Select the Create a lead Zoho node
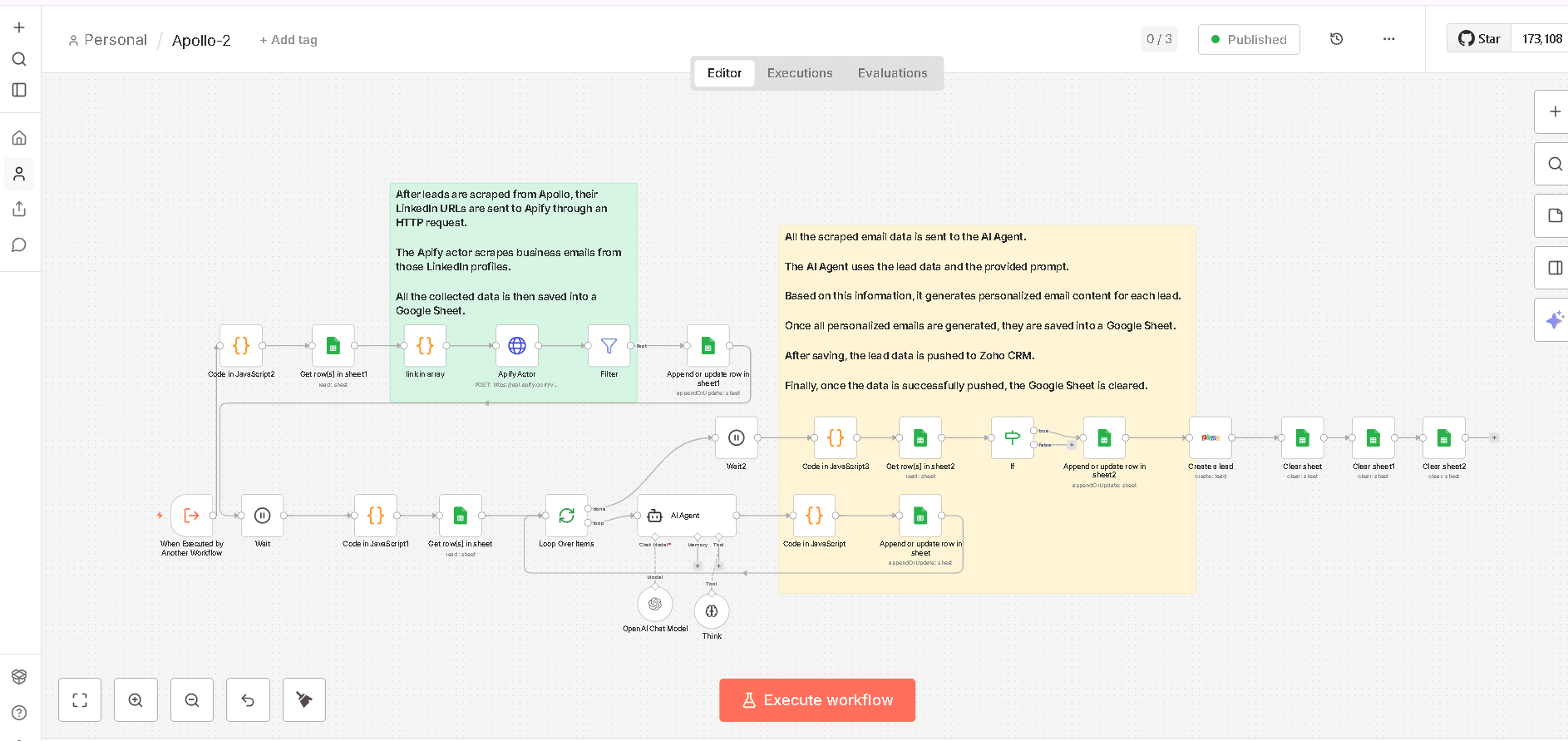 [x=1211, y=437]
